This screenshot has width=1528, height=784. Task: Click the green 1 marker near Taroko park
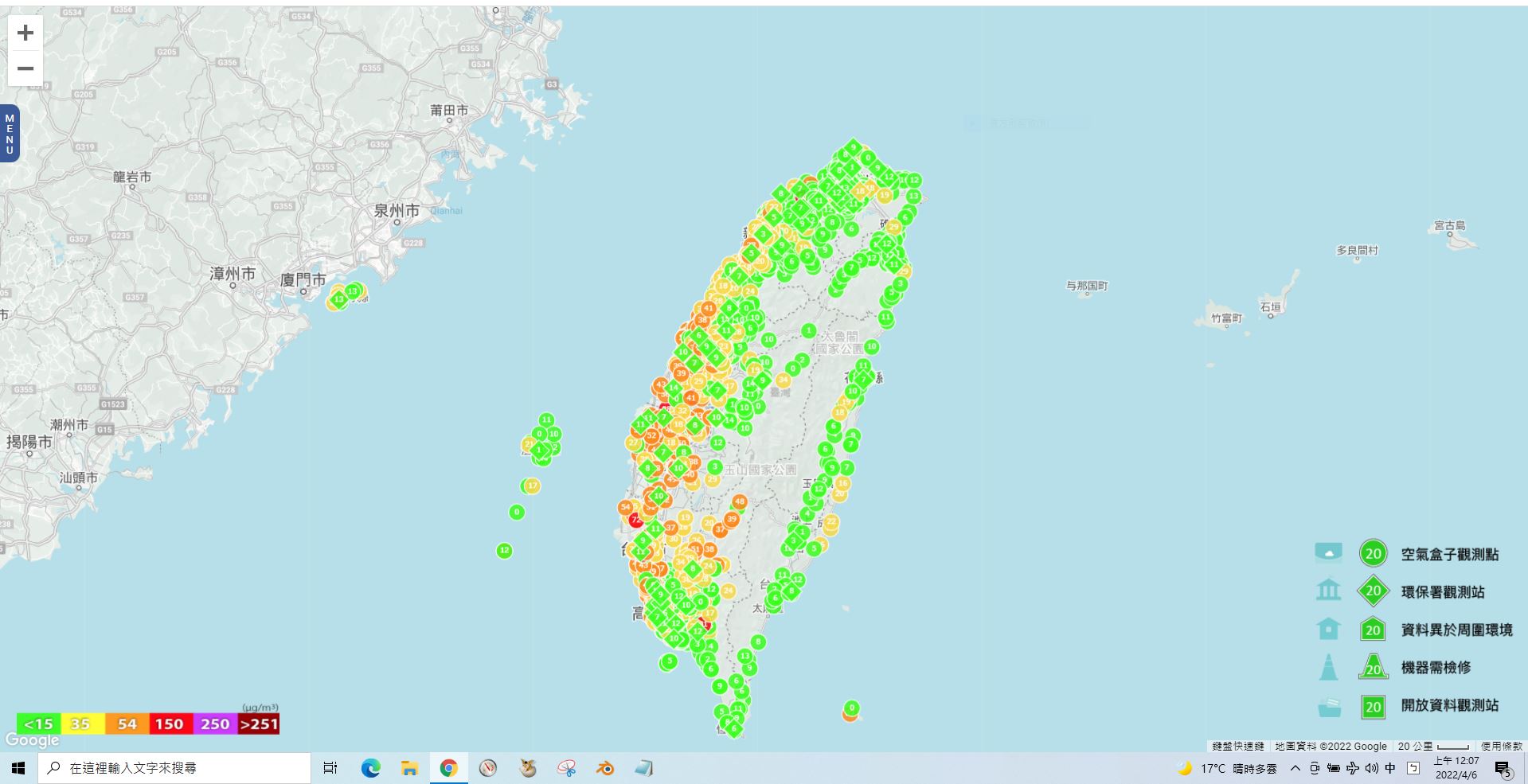809,330
